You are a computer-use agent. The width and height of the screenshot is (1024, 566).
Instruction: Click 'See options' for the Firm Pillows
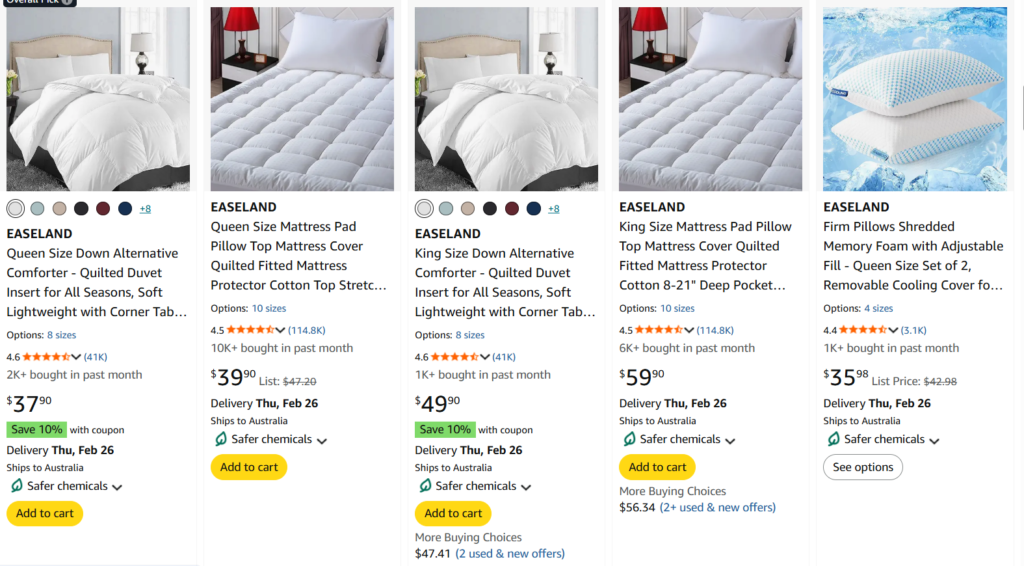click(862, 467)
